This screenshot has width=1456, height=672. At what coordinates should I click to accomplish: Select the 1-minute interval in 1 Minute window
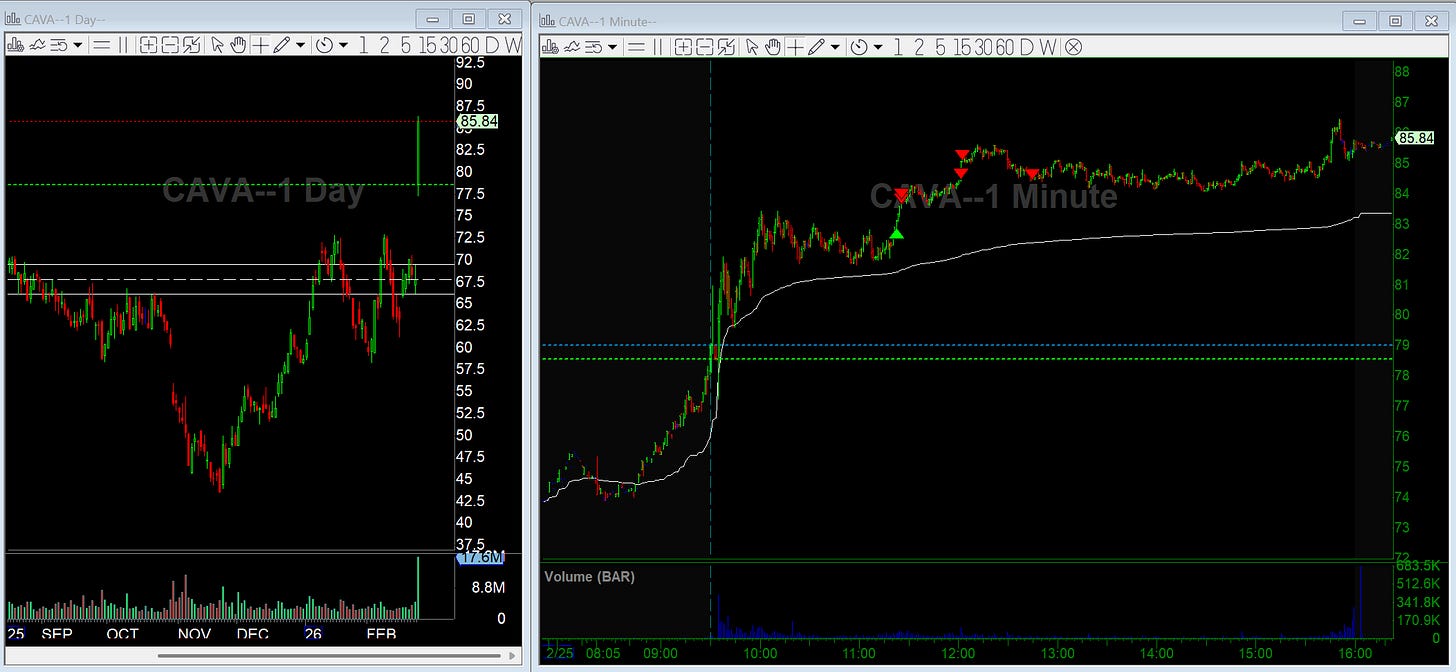pyautogui.click(x=898, y=46)
